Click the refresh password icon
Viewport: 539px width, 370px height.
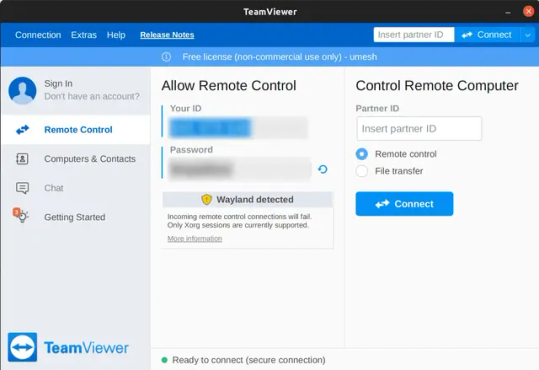(x=322, y=169)
